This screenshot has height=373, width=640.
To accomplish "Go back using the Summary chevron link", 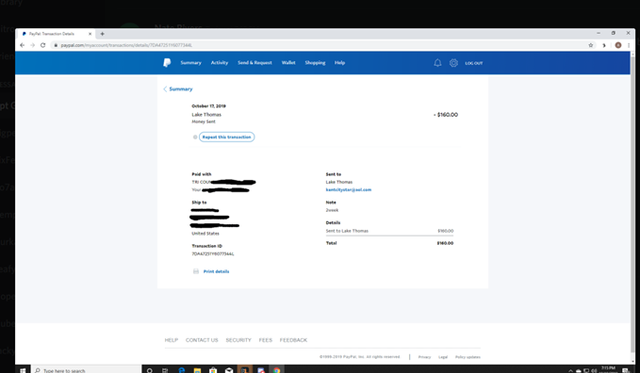I will coord(178,89).
